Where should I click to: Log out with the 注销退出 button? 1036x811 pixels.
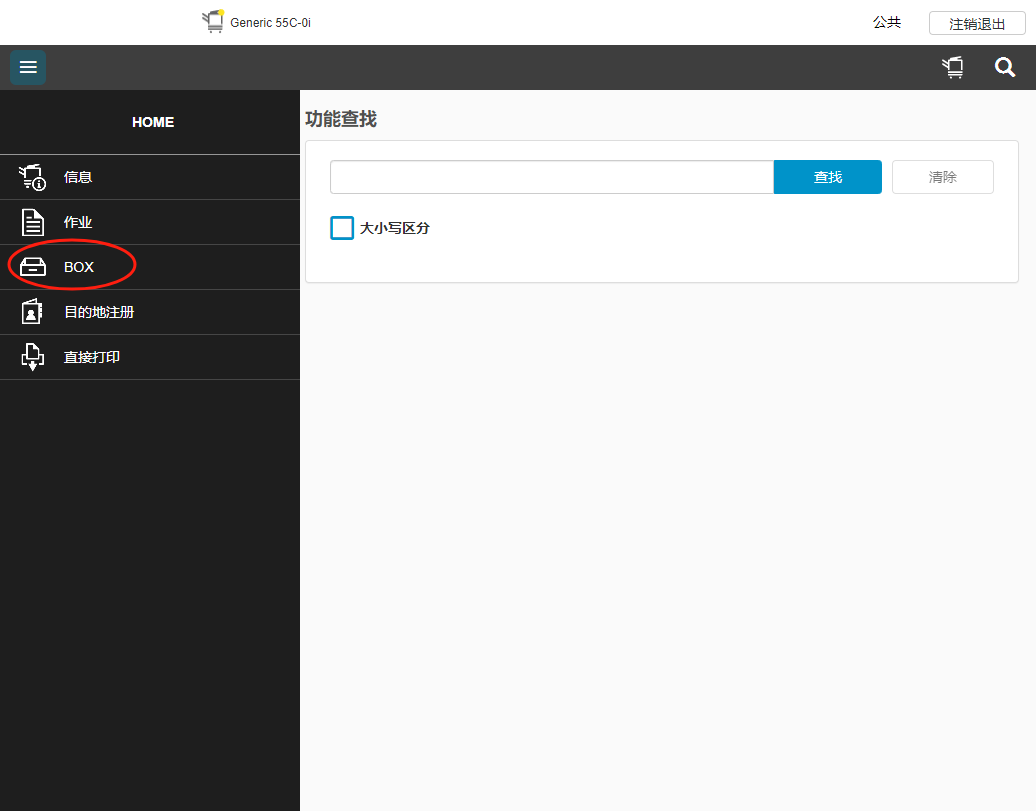[x=976, y=23]
